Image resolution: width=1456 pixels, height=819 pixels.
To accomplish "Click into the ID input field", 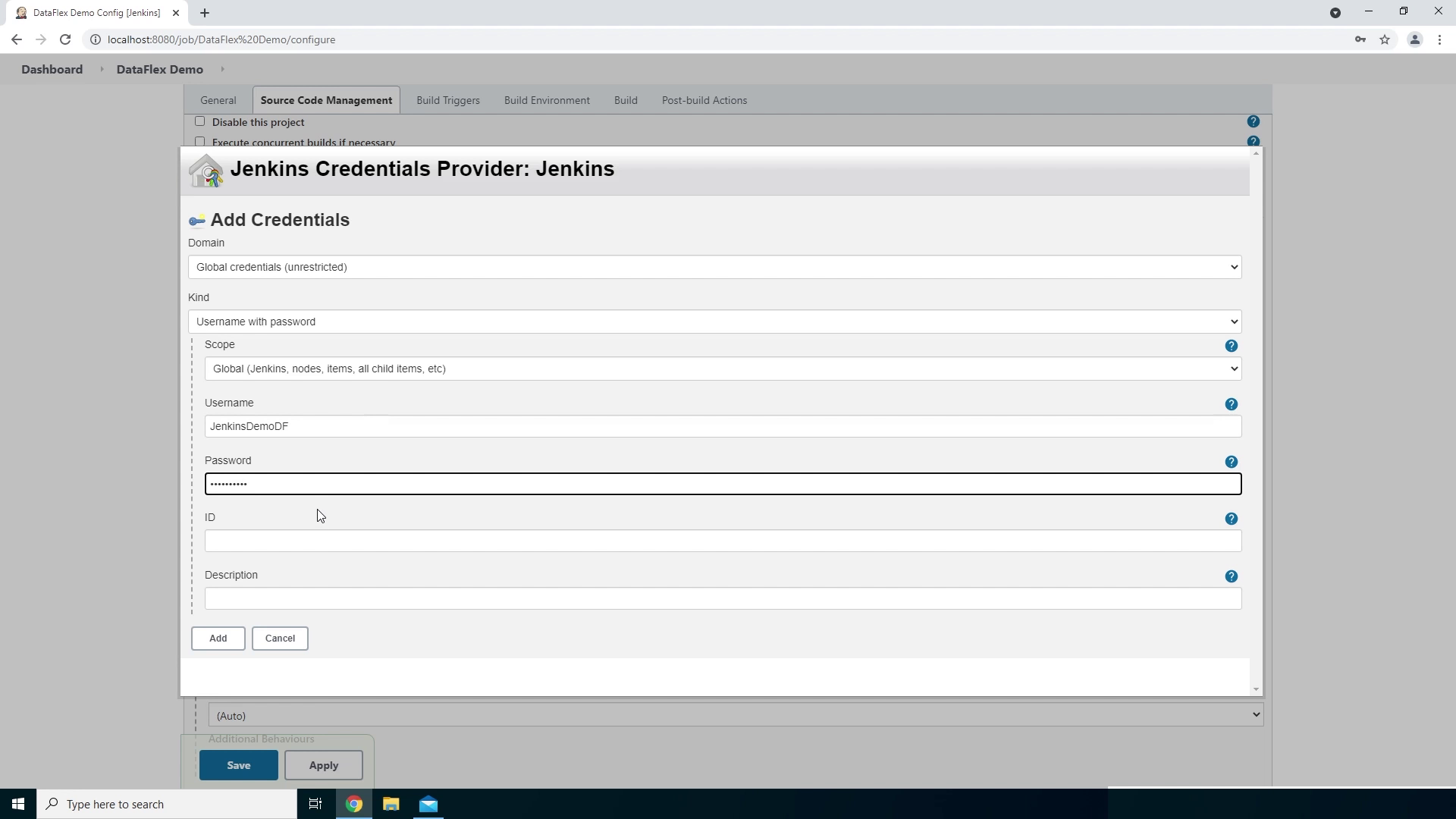I will click(x=722, y=541).
